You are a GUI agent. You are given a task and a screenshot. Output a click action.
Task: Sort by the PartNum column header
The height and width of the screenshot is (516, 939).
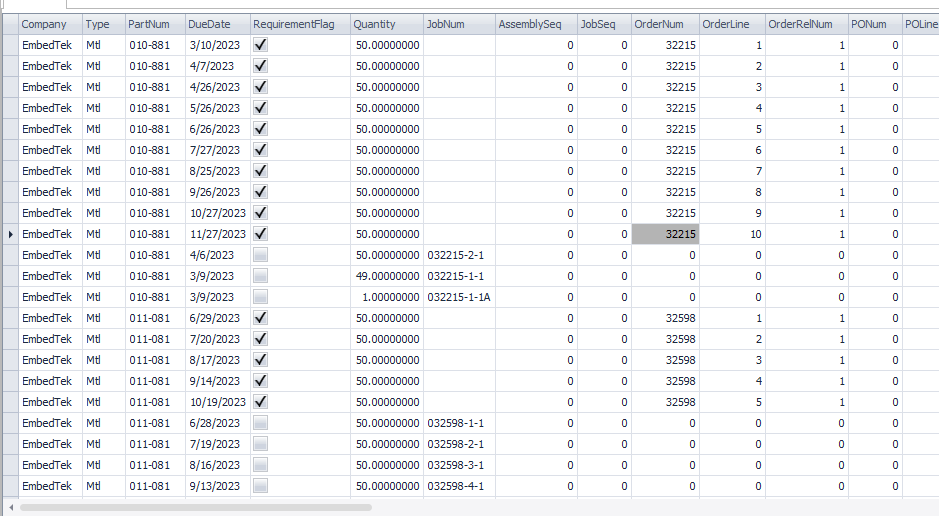pyautogui.click(x=155, y=25)
